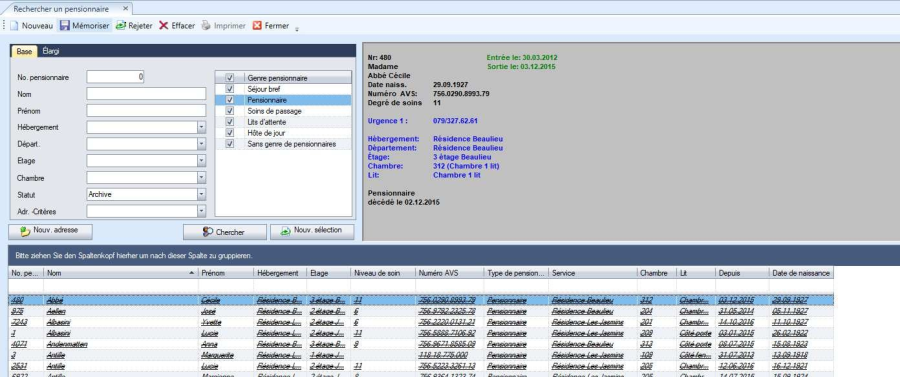Open the Etage dropdown
This screenshot has width=900, height=377.
tap(201, 161)
